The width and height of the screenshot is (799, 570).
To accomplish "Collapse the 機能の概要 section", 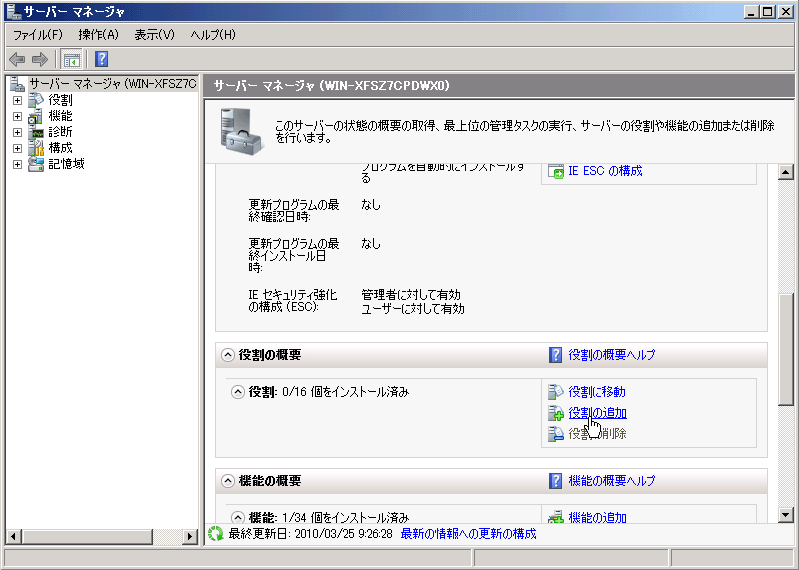I will pos(228,481).
